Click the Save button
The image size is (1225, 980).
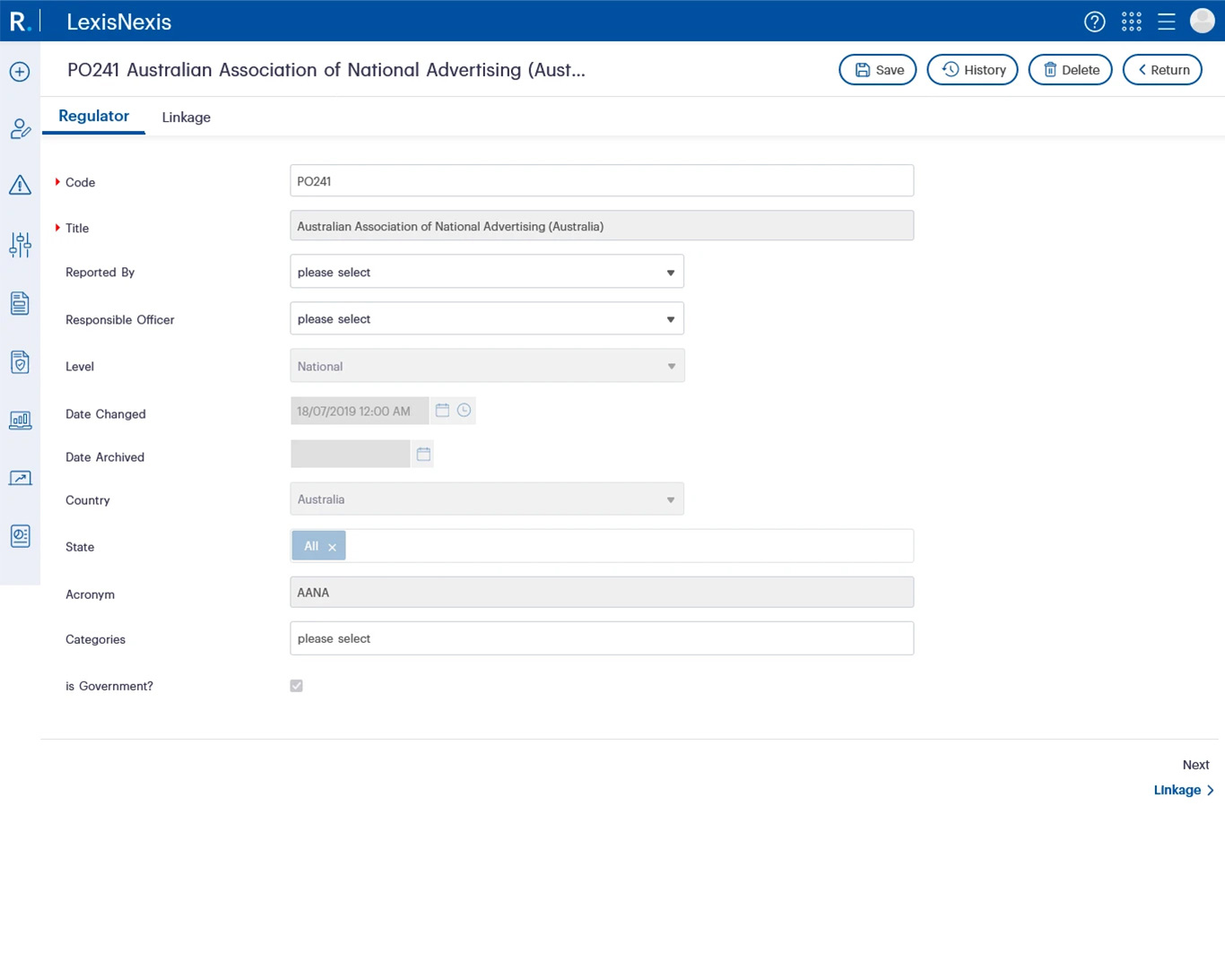tap(878, 70)
